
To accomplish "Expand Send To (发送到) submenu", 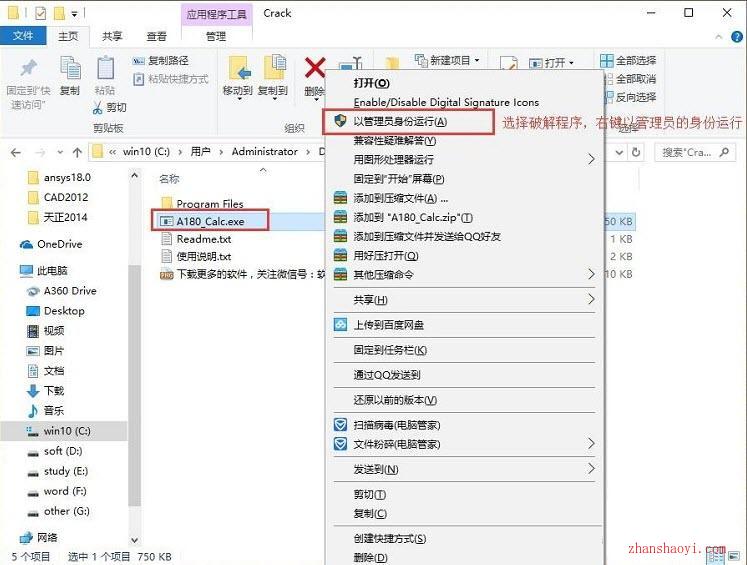I will [464, 469].
